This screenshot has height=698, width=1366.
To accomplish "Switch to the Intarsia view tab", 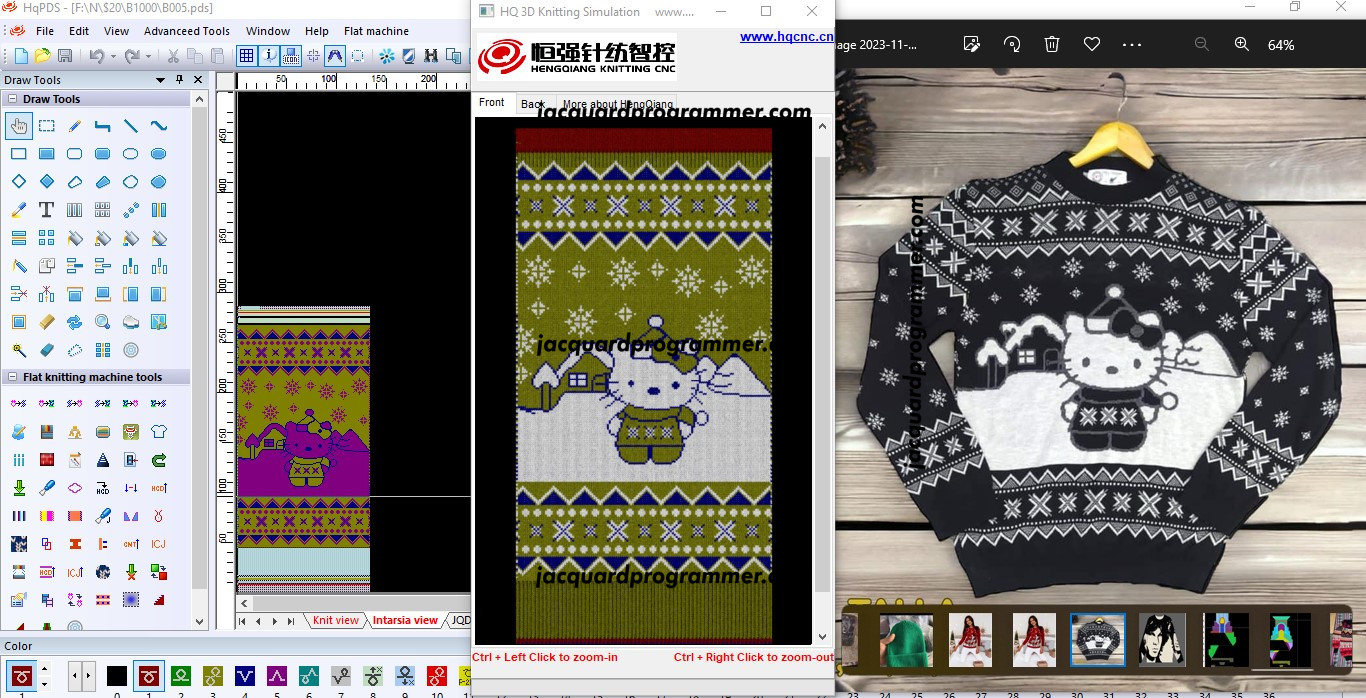I will [x=405, y=620].
